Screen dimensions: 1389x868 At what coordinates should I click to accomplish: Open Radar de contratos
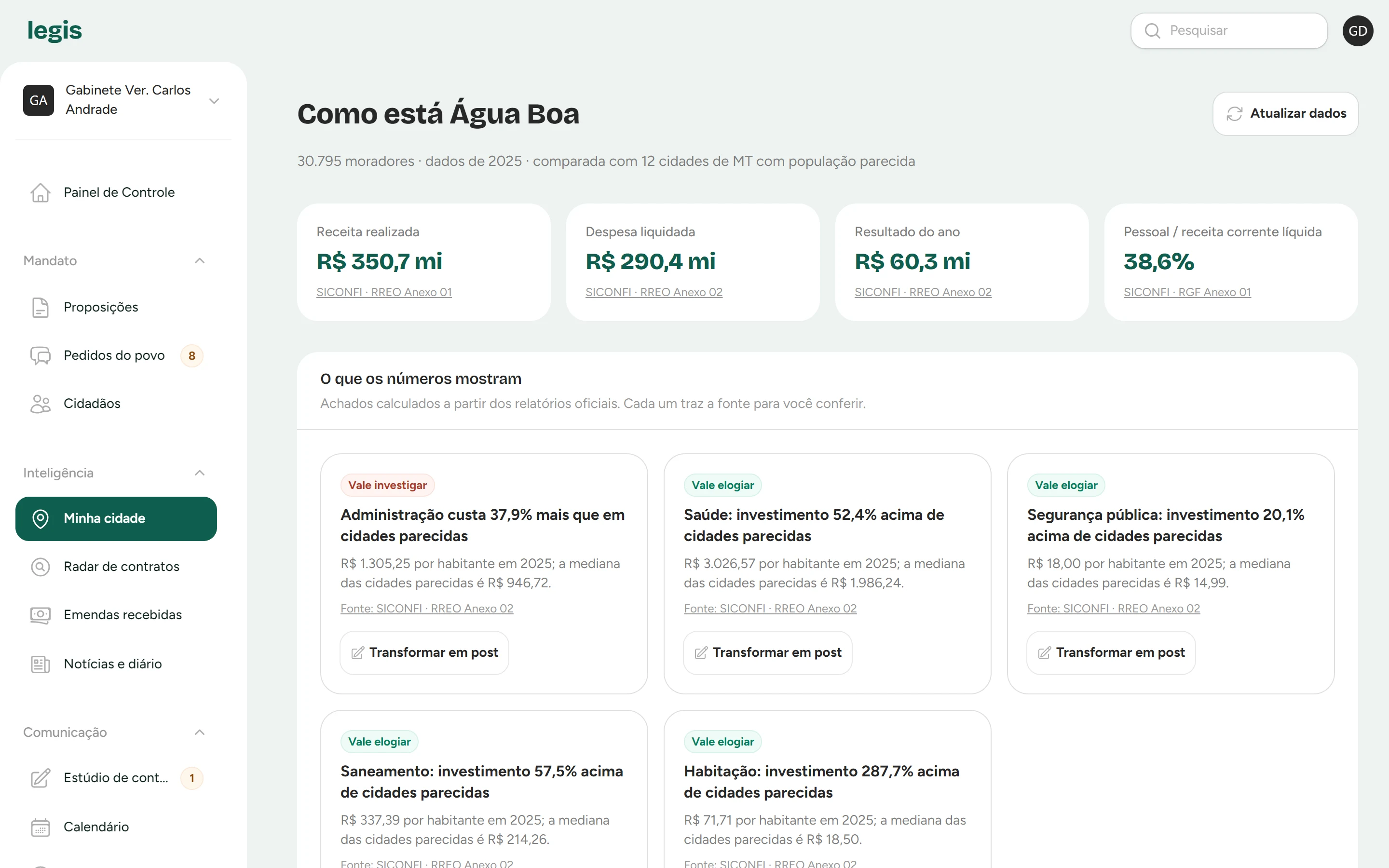[x=116, y=567]
